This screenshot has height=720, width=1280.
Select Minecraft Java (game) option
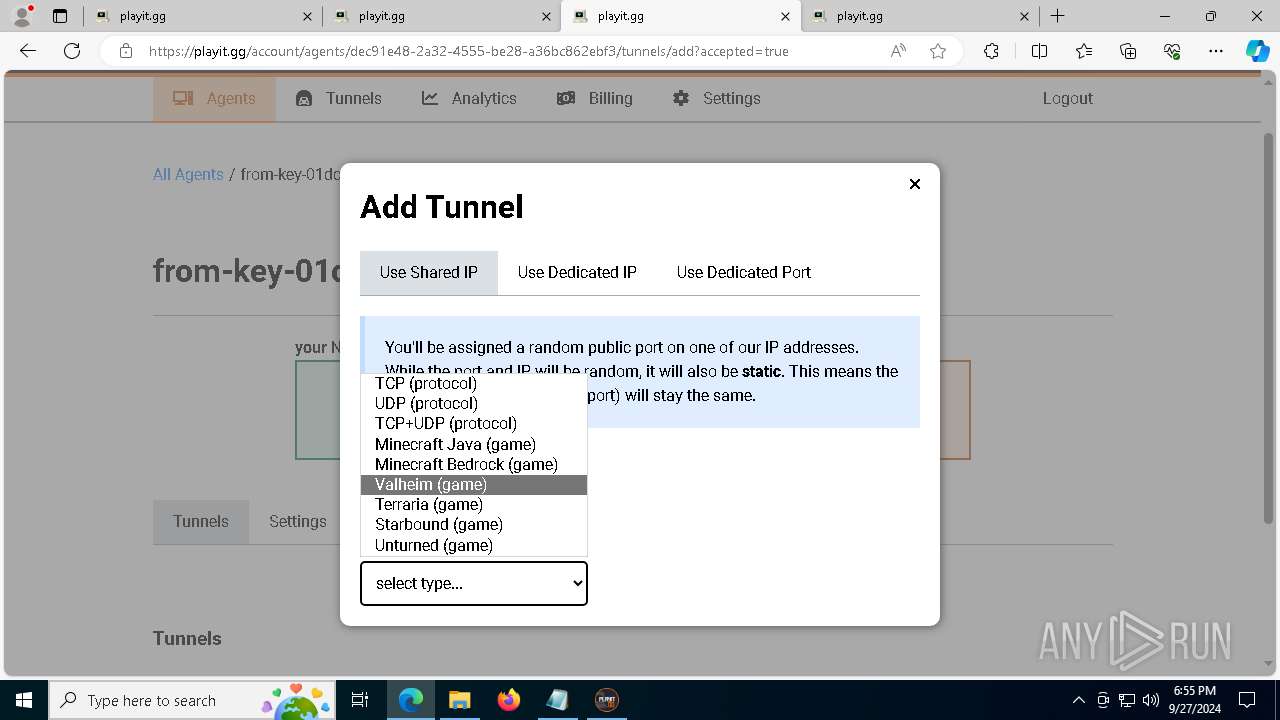473,444
